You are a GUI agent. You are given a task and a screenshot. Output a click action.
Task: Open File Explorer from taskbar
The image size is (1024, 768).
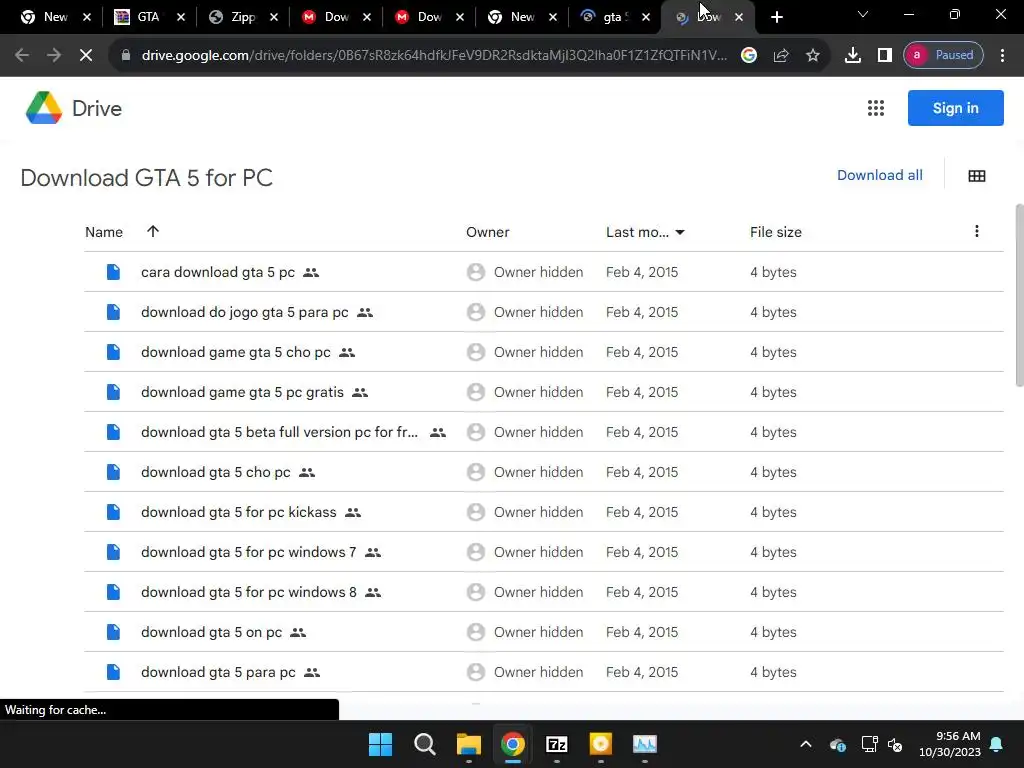[x=469, y=744]
